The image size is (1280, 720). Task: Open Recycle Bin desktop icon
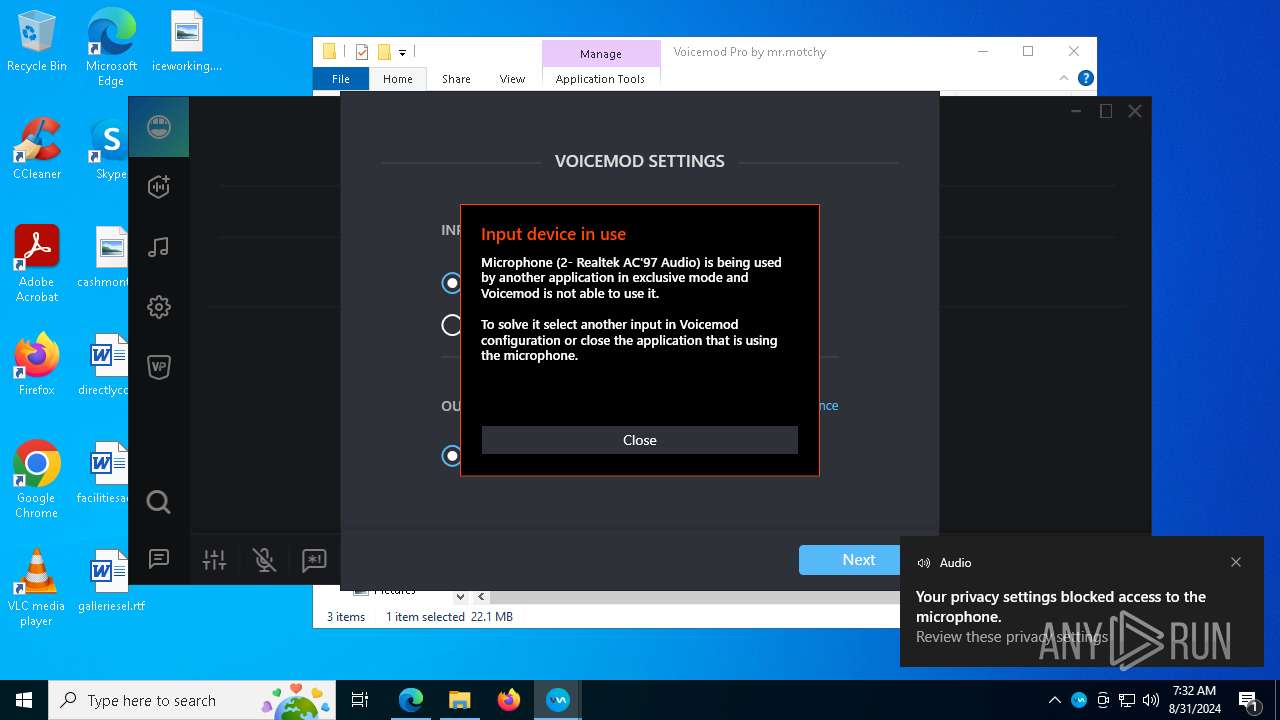pos(36,41)
